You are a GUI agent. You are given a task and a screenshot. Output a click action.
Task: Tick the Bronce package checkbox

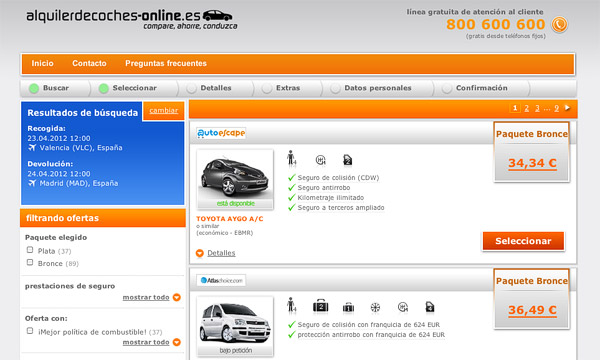coord(30,262)
